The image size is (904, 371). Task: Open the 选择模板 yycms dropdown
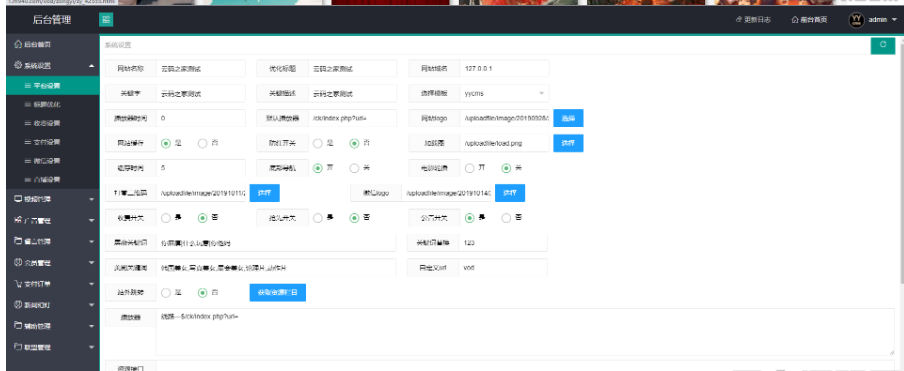click(x=504, y=93)
